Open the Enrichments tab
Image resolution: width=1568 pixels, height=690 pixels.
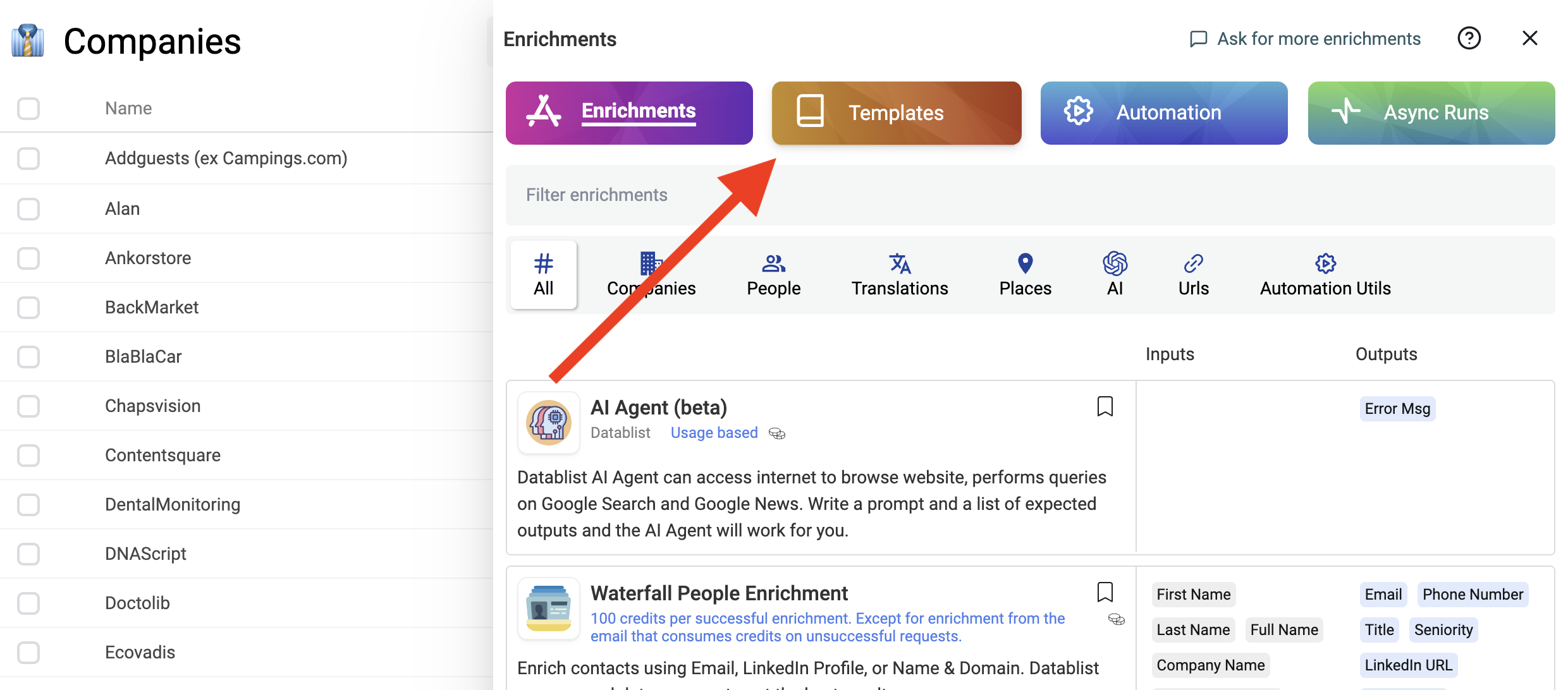point(629,112)
